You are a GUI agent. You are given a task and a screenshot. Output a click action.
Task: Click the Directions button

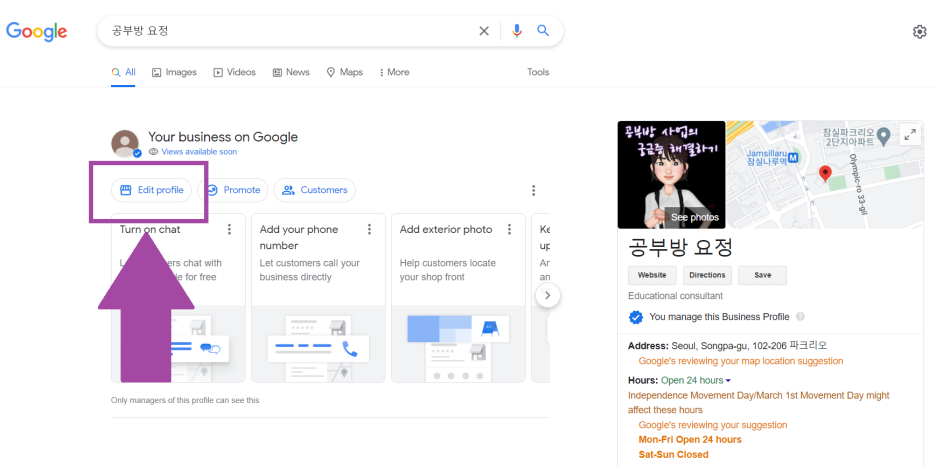707,275
